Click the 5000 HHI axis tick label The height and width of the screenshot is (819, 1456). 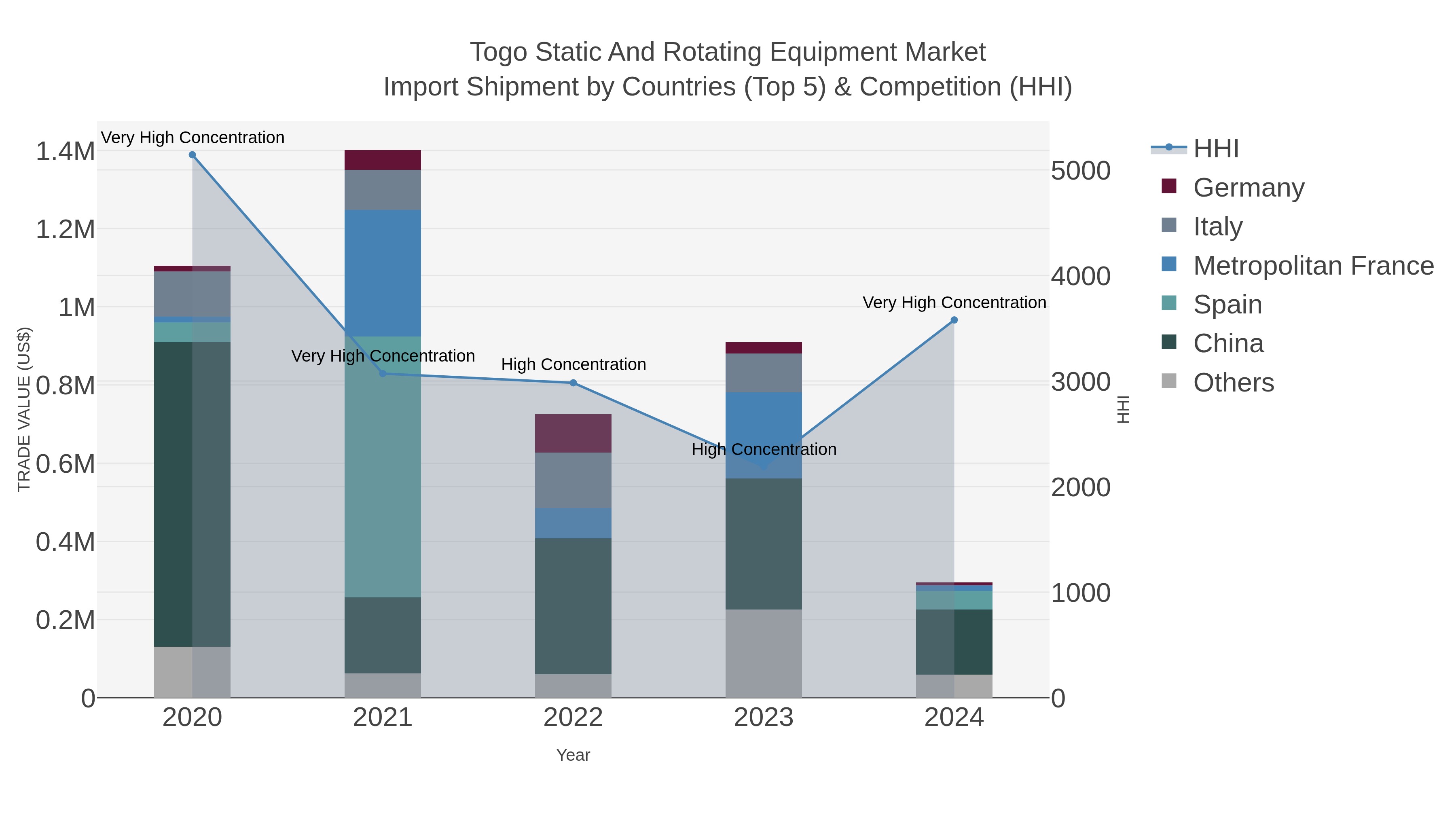pos(1081,171)
